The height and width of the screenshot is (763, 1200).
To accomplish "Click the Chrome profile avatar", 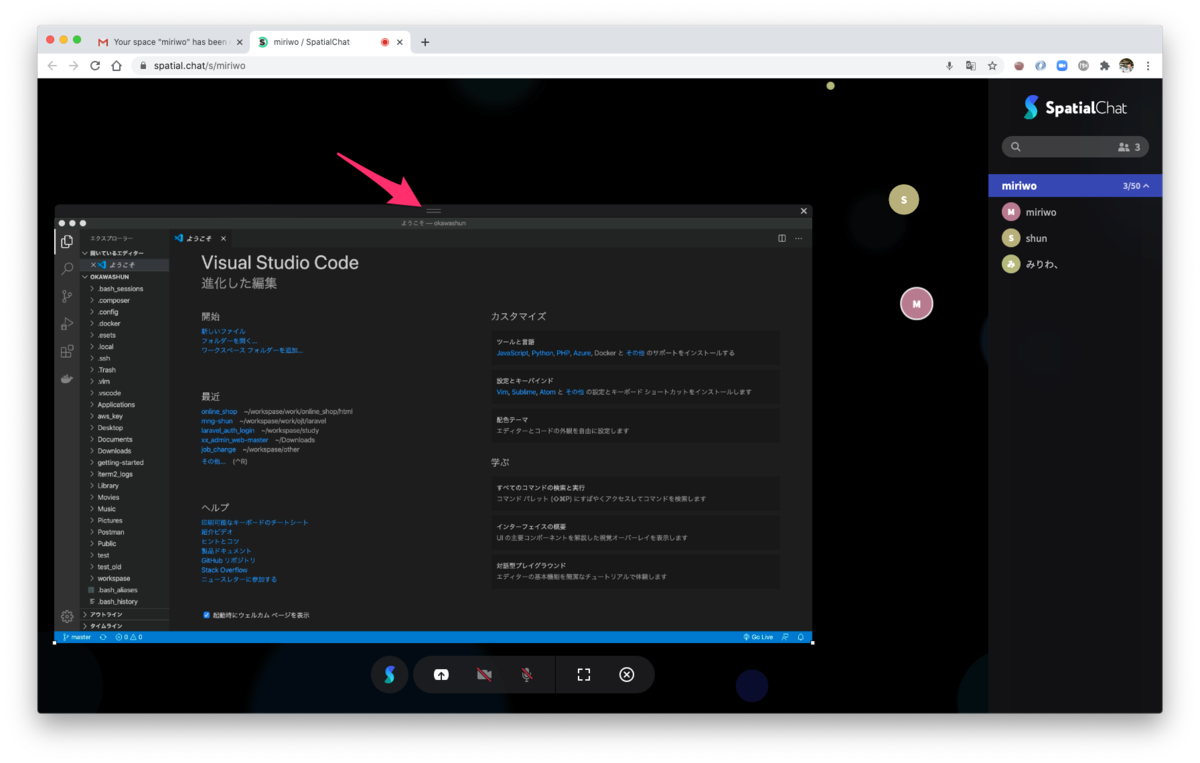I will pyautogui.click(x=1126, y=66).
